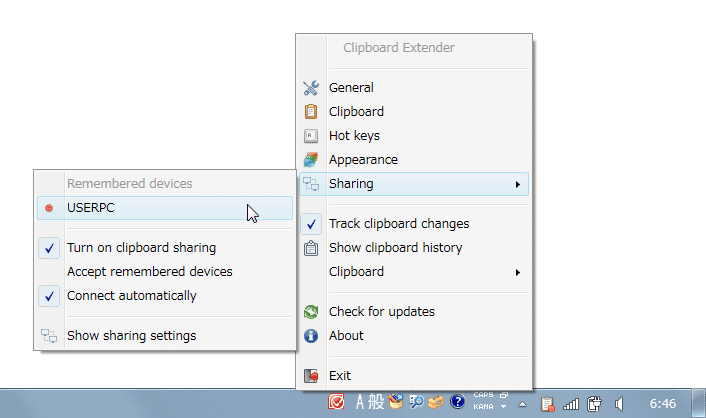Click the Show desktop button
706x418 pixels.
point(699,404)
